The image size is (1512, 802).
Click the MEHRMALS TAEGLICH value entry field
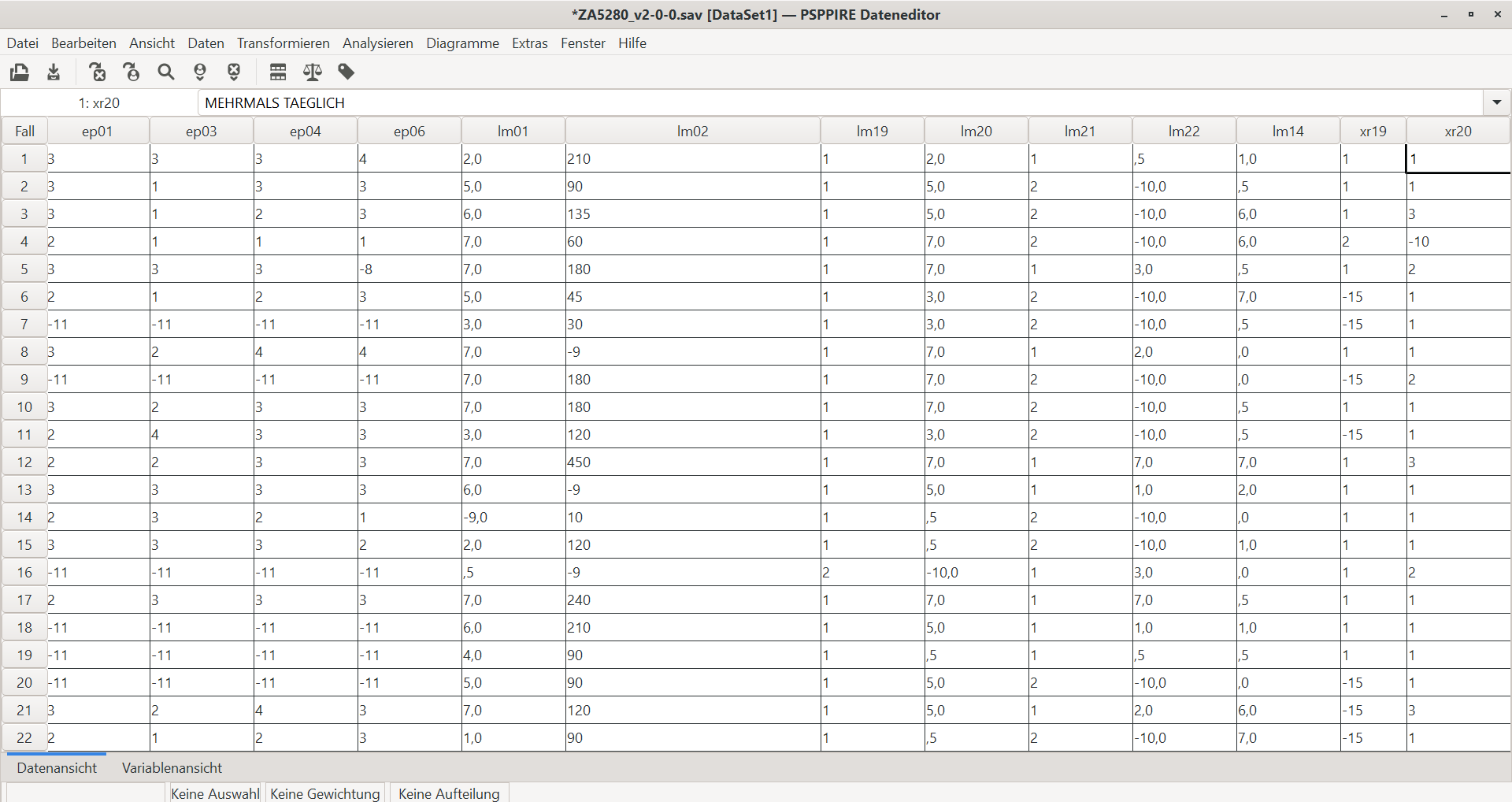pyautogui.click(x=840, y=102)
